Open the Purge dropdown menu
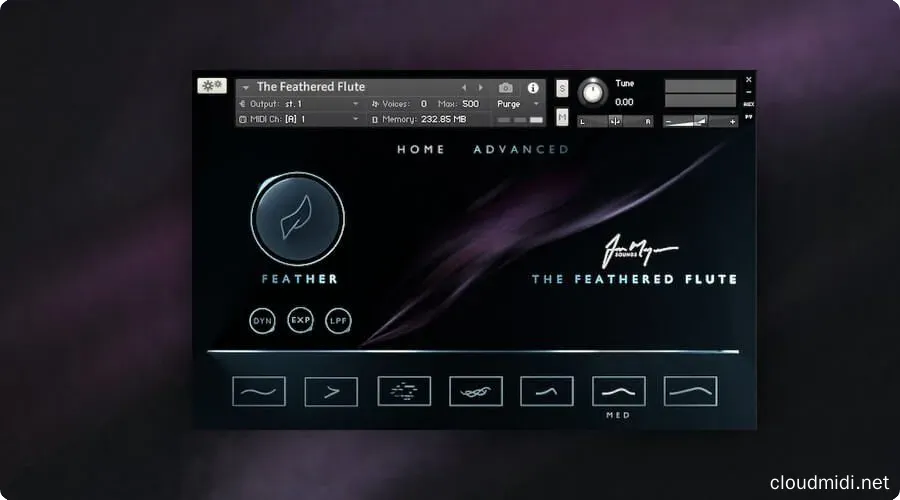Viewport: 900px width, 500px height. tap(518, 104)
